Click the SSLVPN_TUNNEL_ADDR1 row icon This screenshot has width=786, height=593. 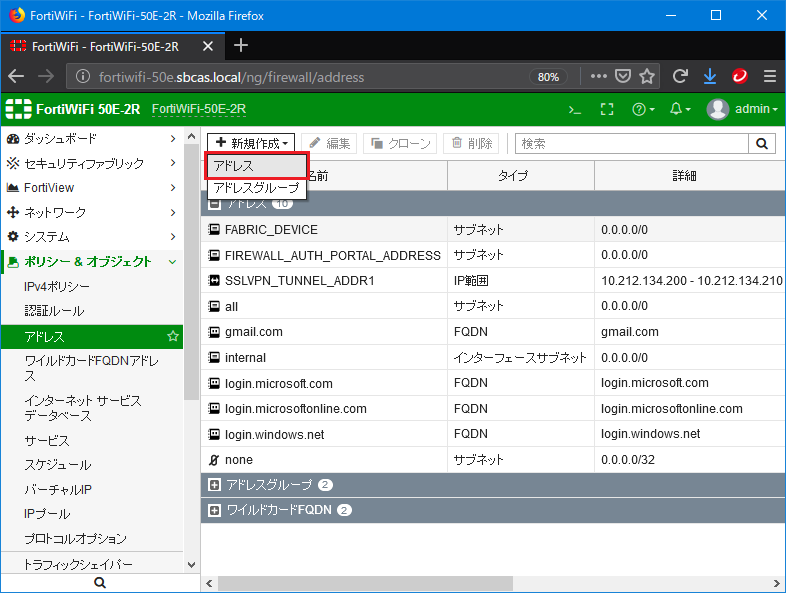pyautogui.click(x=214, y=281)
